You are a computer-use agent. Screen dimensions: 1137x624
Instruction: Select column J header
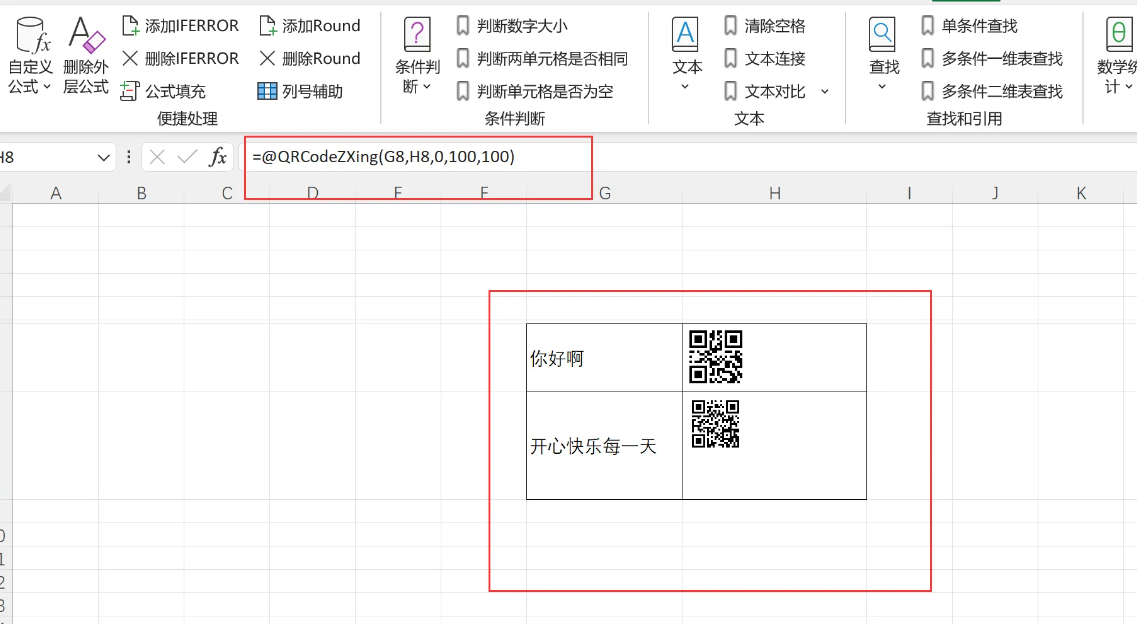tap(995, 193)
